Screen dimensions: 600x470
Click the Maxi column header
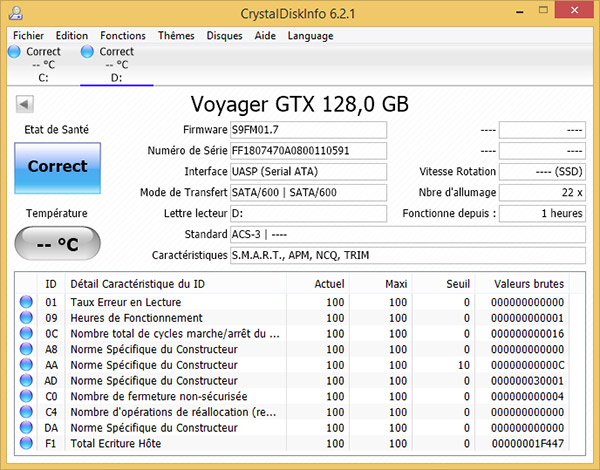(380, 284)
